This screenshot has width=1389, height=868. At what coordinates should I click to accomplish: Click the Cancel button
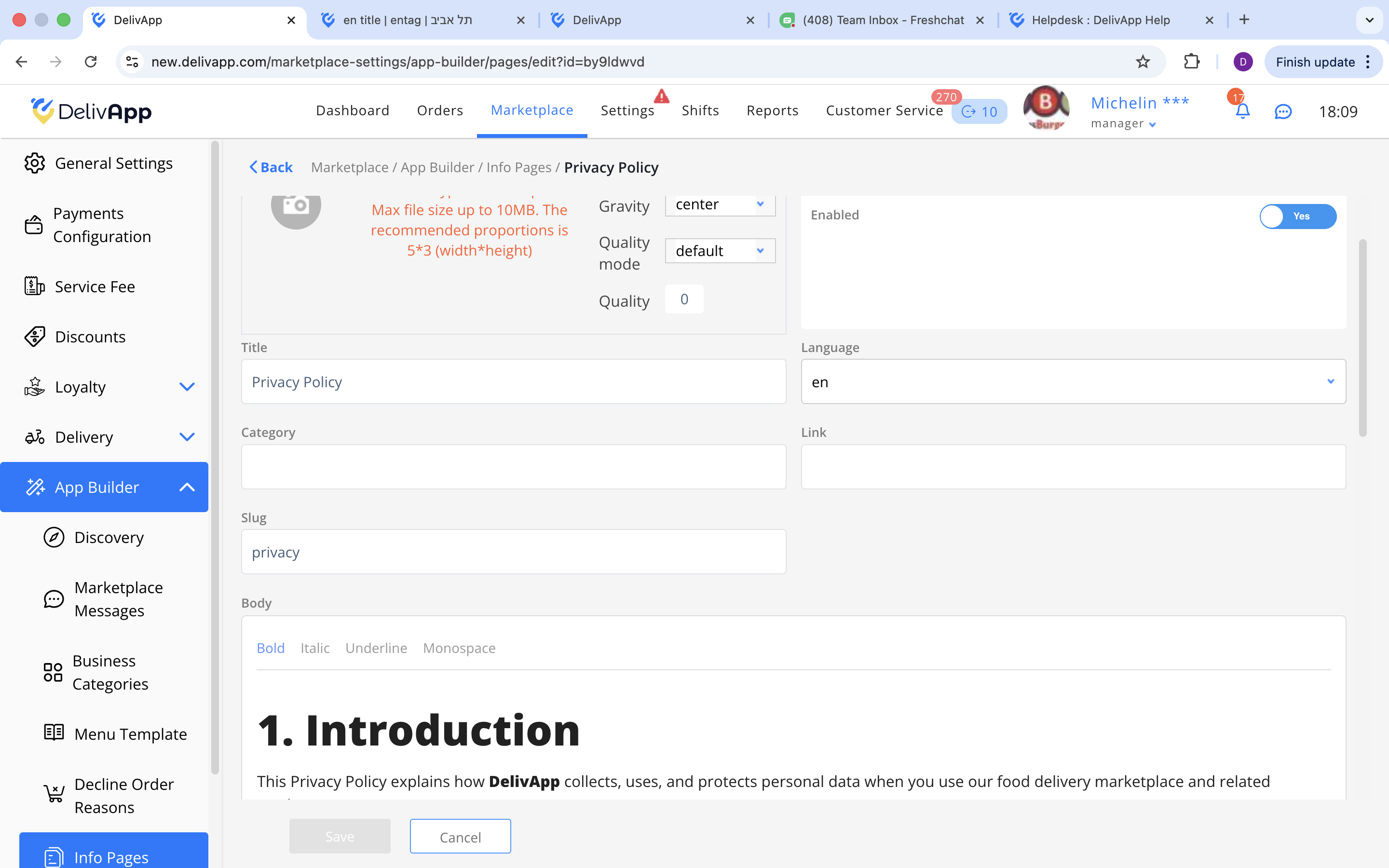(460, 837)
